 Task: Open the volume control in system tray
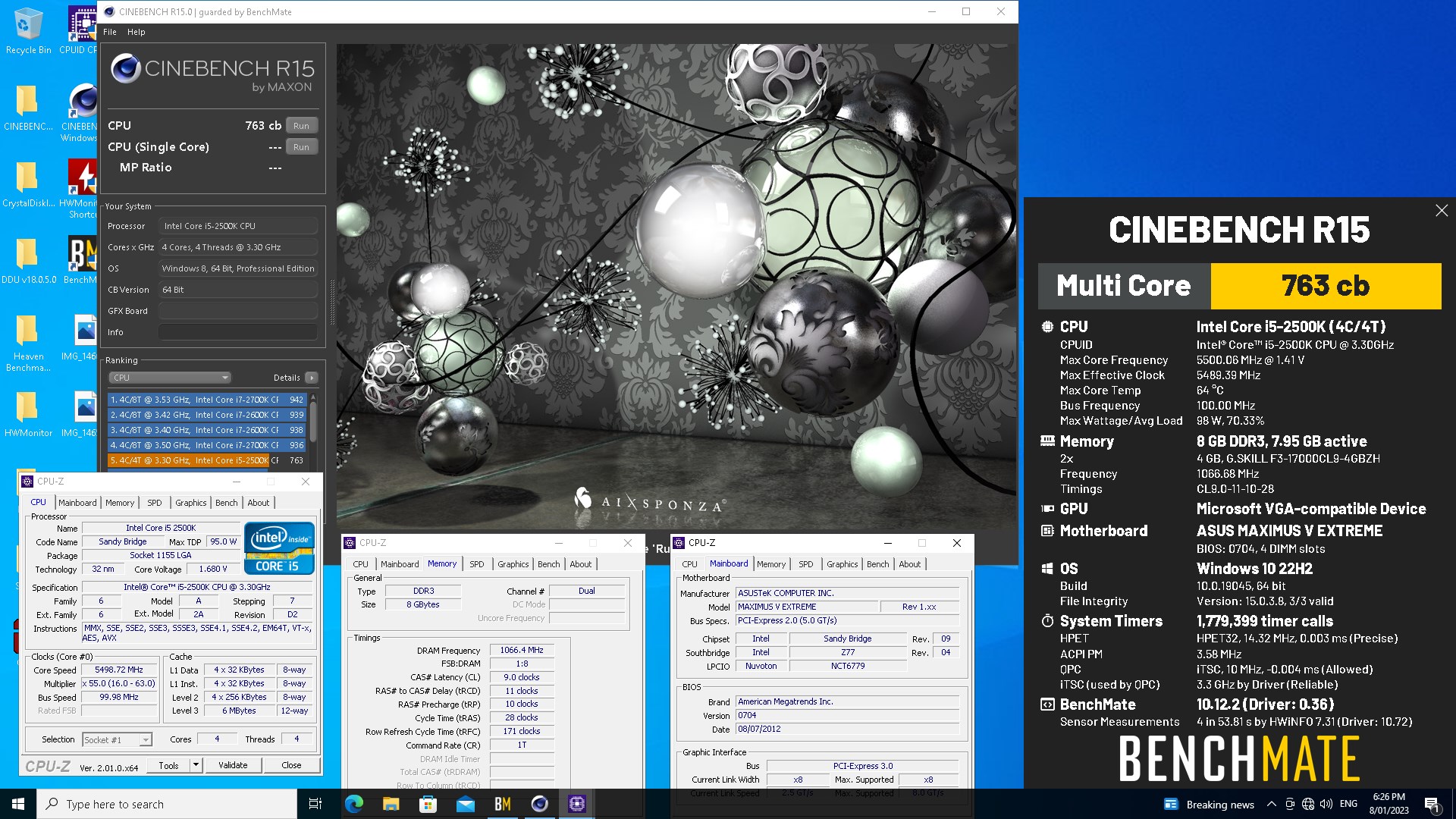[1326, 804]
